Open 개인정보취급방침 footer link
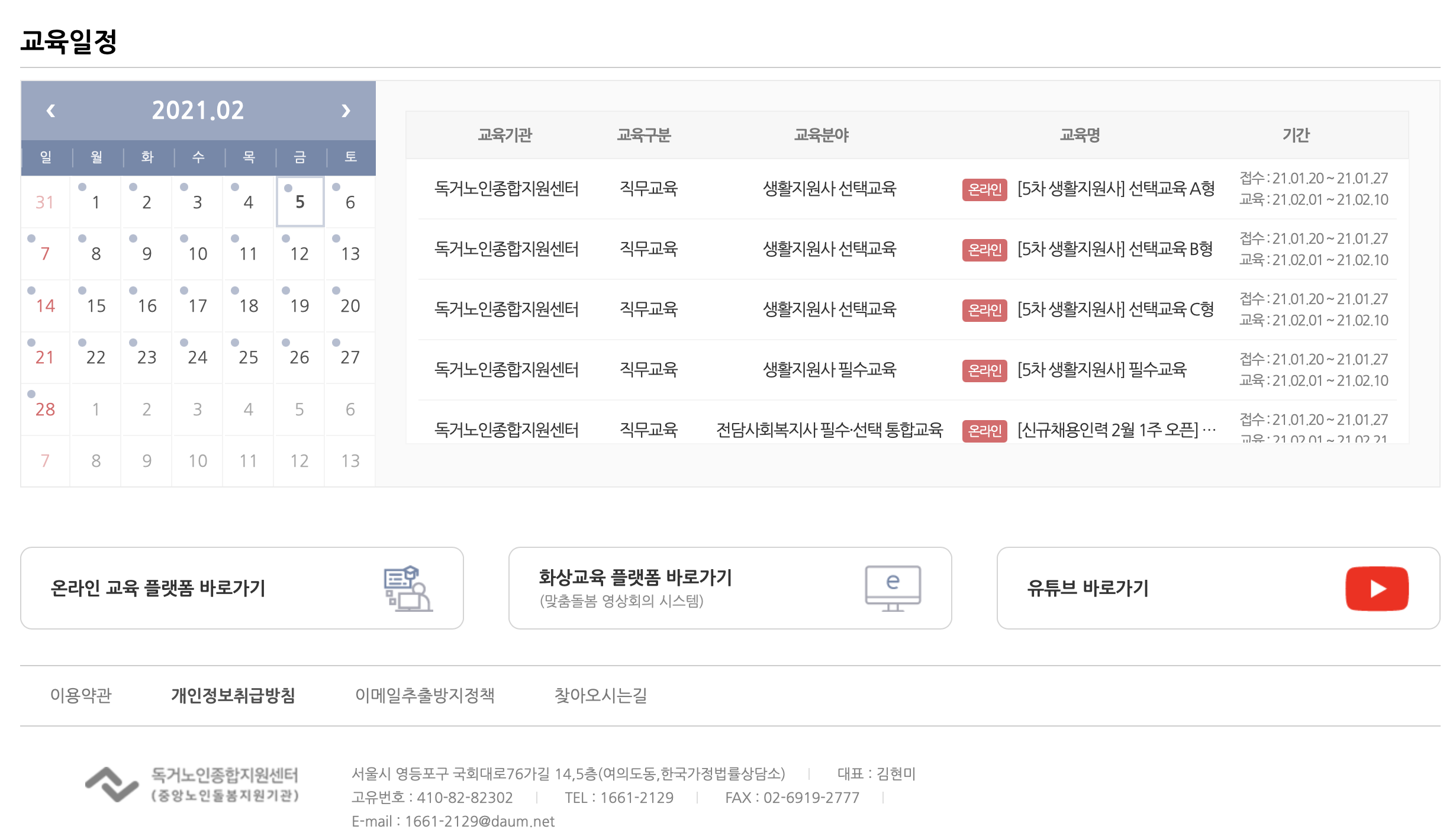 (233, 695)
